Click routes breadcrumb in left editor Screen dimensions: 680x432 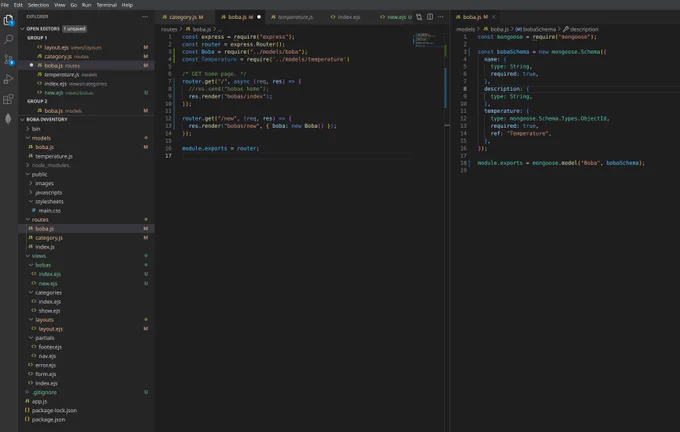[x=169, y=29]
